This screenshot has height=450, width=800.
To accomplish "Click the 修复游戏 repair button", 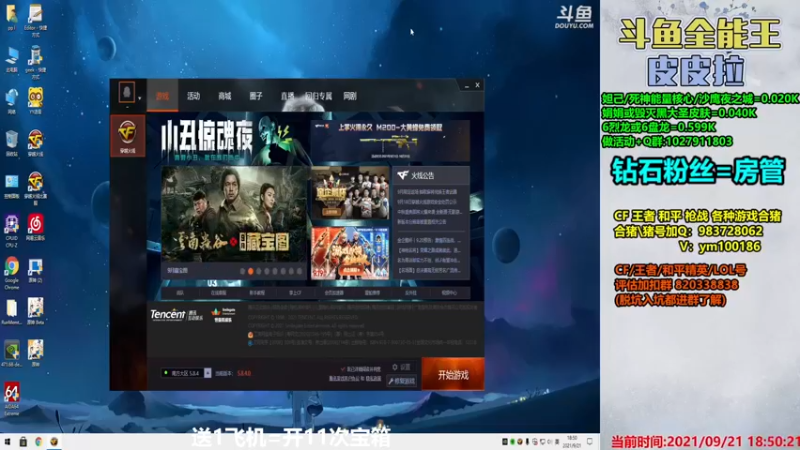I will 402,381.
